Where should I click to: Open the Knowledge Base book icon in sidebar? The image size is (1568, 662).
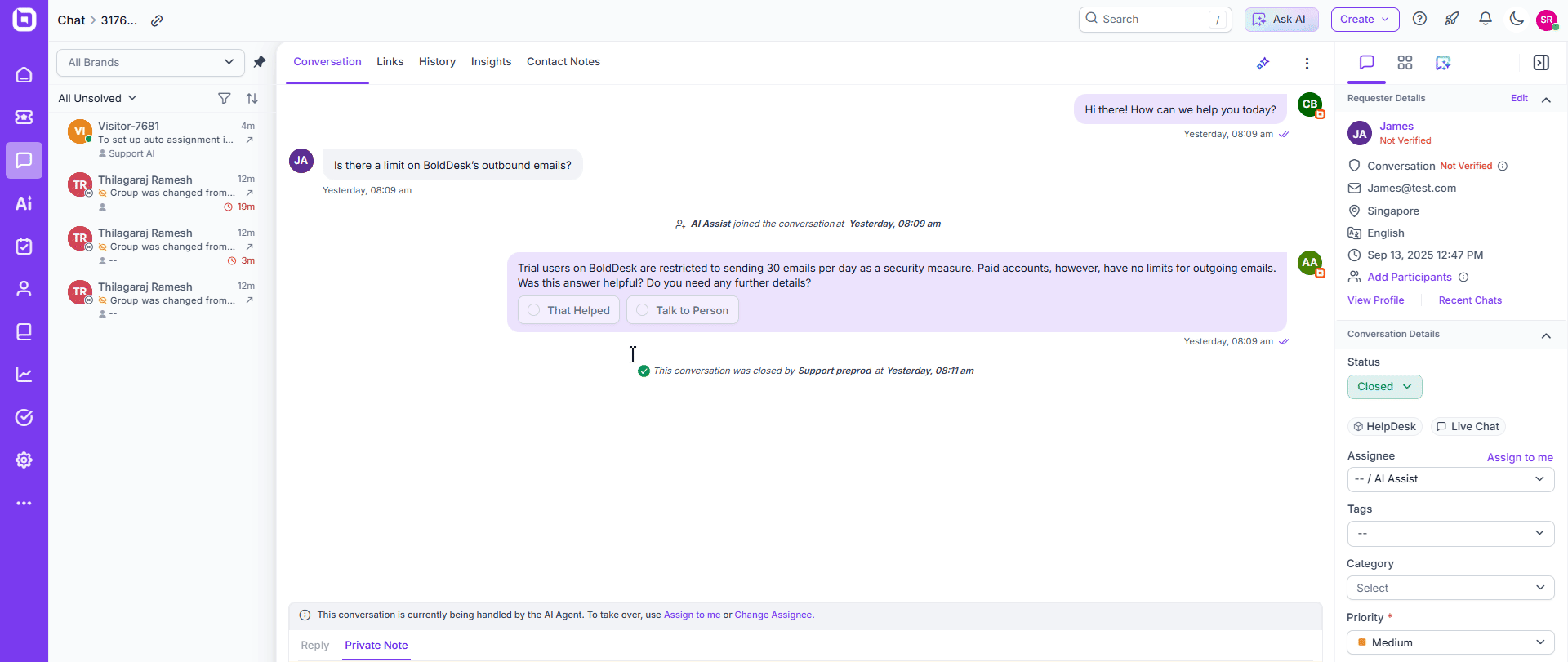click(x=24, y=331)
